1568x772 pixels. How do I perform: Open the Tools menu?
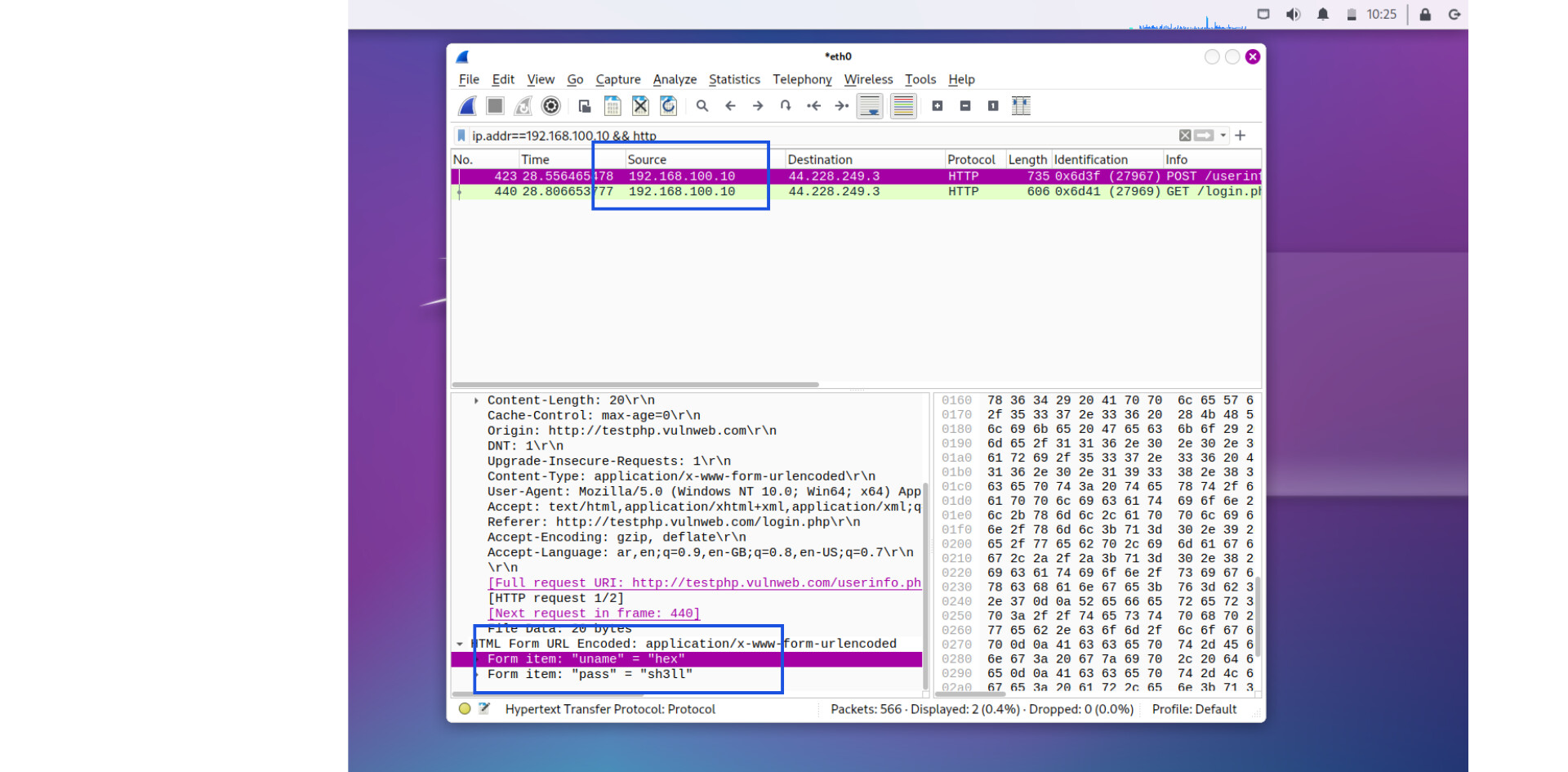920,79
